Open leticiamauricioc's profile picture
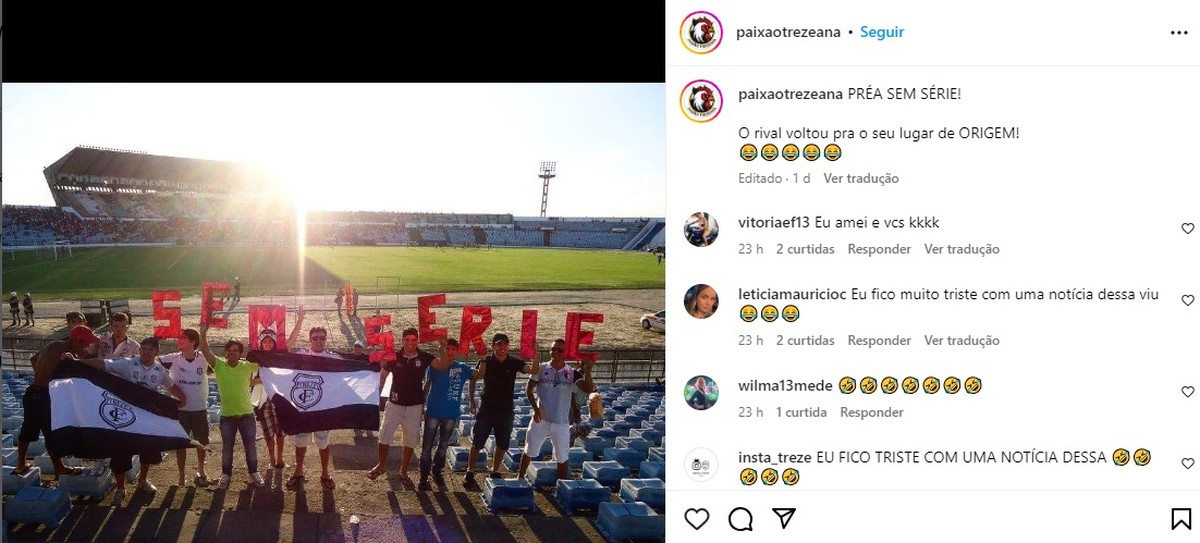Viewport: 1200px width, 543px height. tap(701, 301)
